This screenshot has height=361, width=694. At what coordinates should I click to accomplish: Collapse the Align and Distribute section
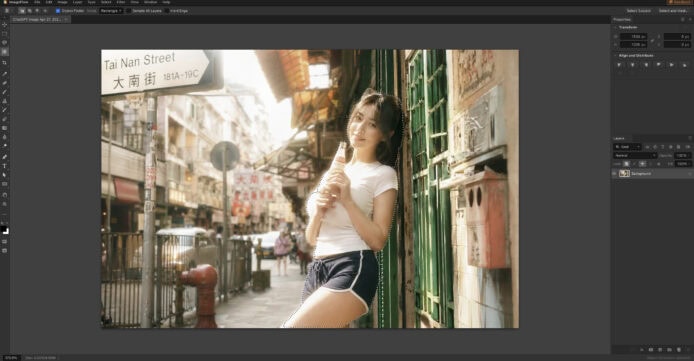[x=615, y=56]
